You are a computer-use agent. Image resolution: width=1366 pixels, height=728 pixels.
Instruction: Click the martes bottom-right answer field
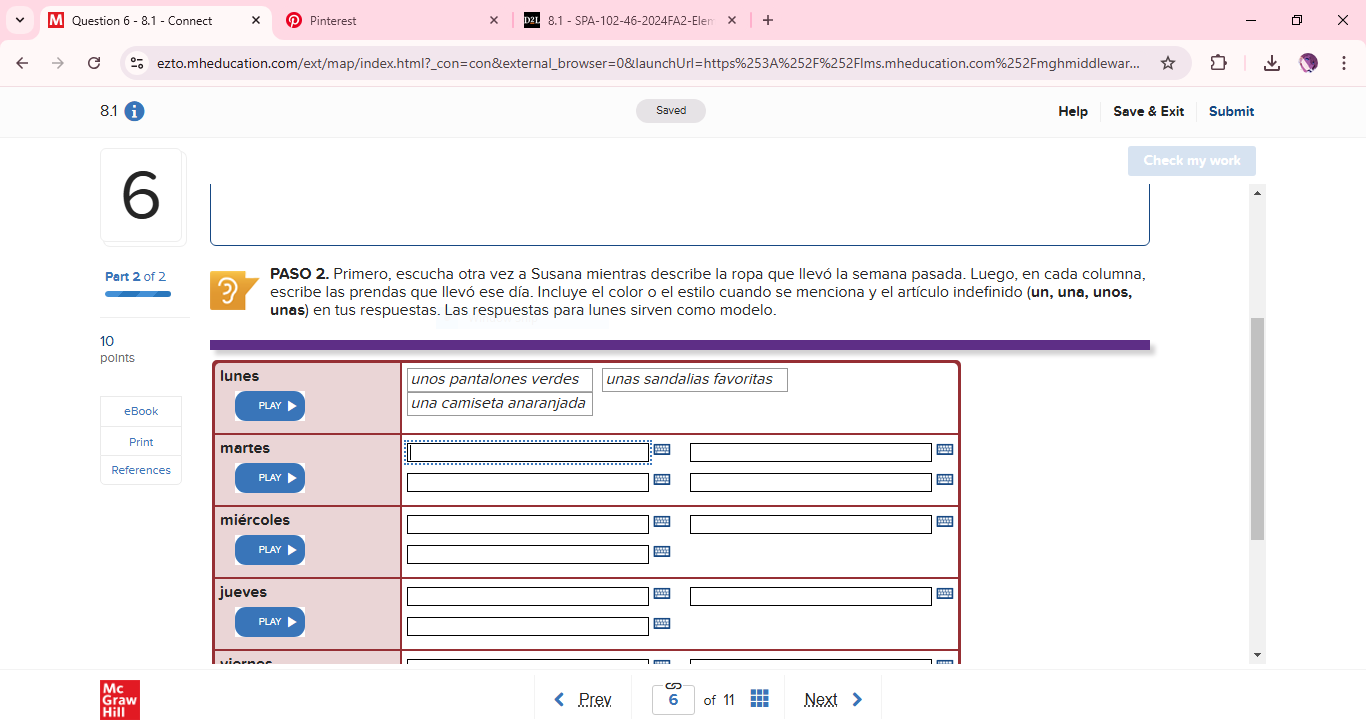811,483
